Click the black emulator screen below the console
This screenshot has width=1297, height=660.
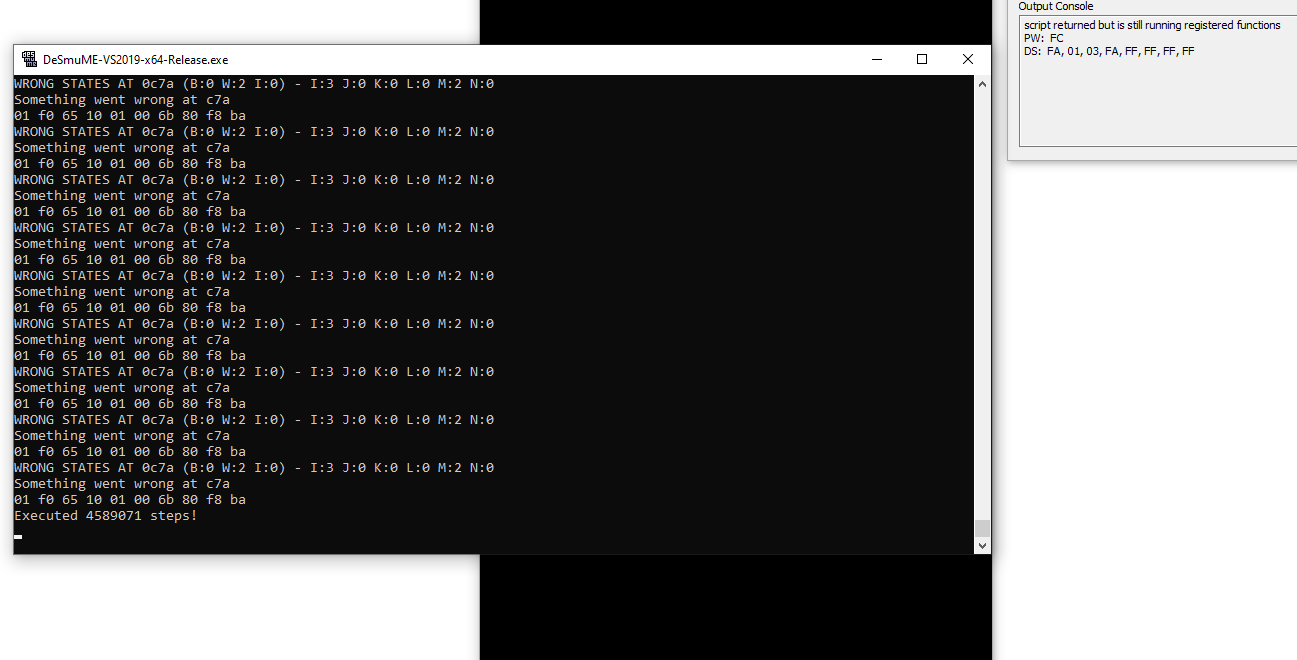pos(736,607)
